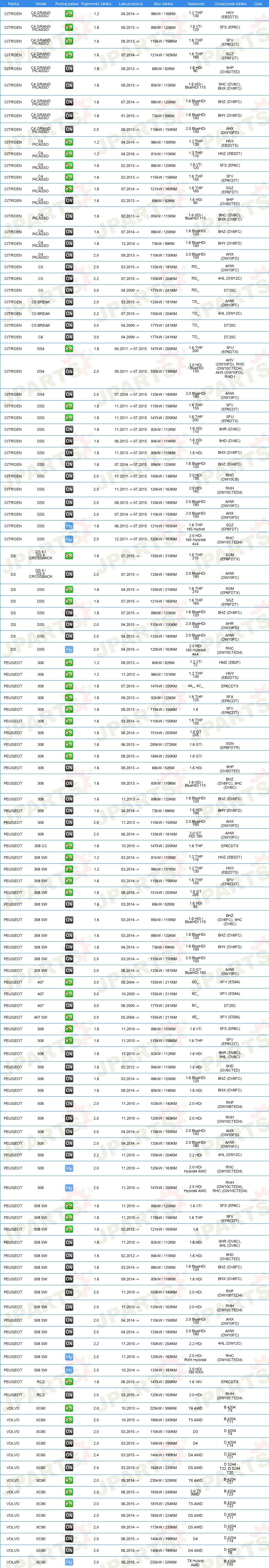This screenshot has width=269, height=1568.
Task: Select the "D3" body cell in Volvo XC60 row
Action: click(195, 1432)
